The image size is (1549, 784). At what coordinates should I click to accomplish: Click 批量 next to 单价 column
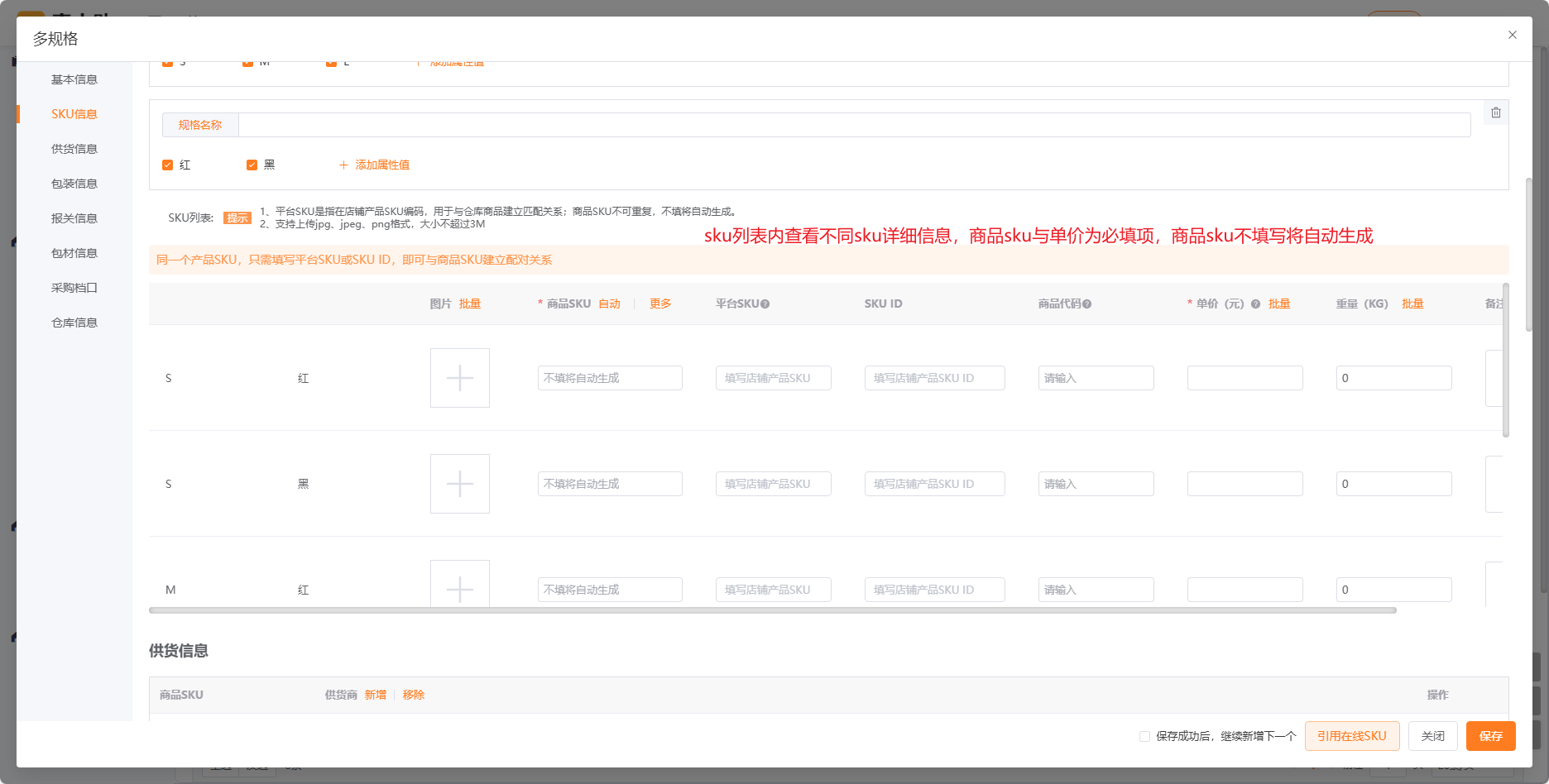(x=1279, y=304)
